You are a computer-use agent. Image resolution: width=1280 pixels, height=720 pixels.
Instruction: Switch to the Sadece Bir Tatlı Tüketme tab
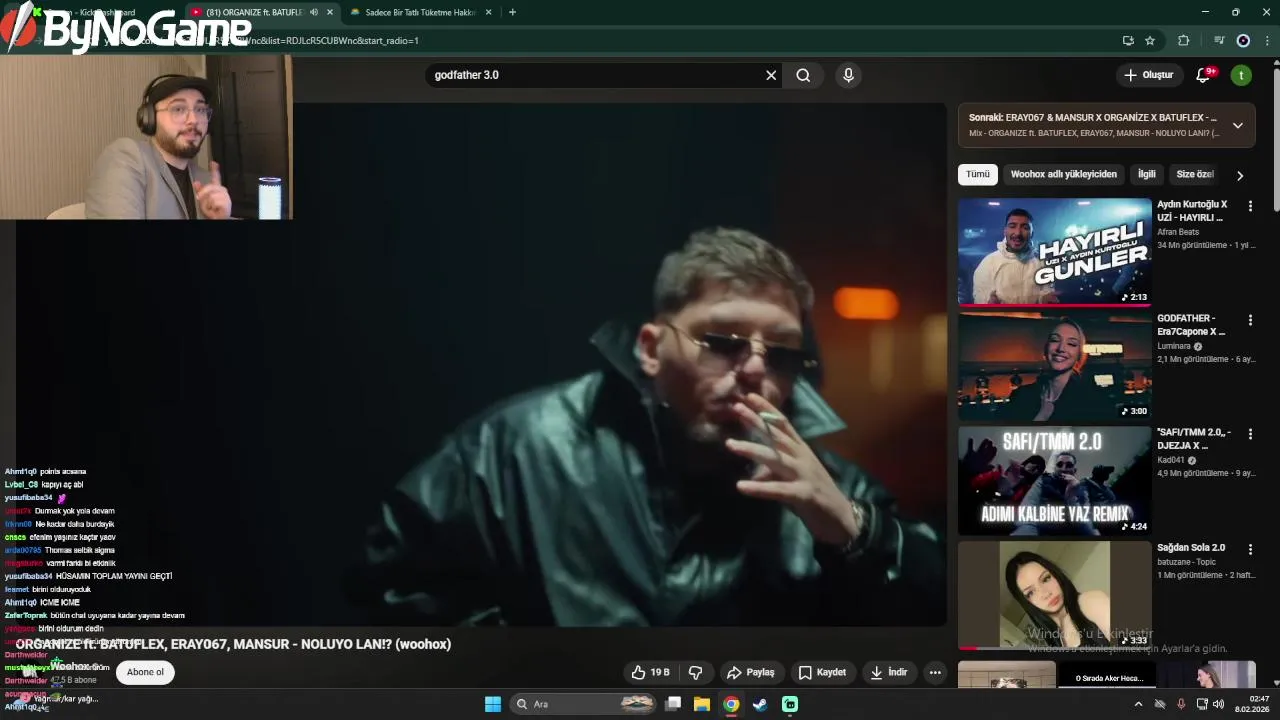(x=420, y=12)
